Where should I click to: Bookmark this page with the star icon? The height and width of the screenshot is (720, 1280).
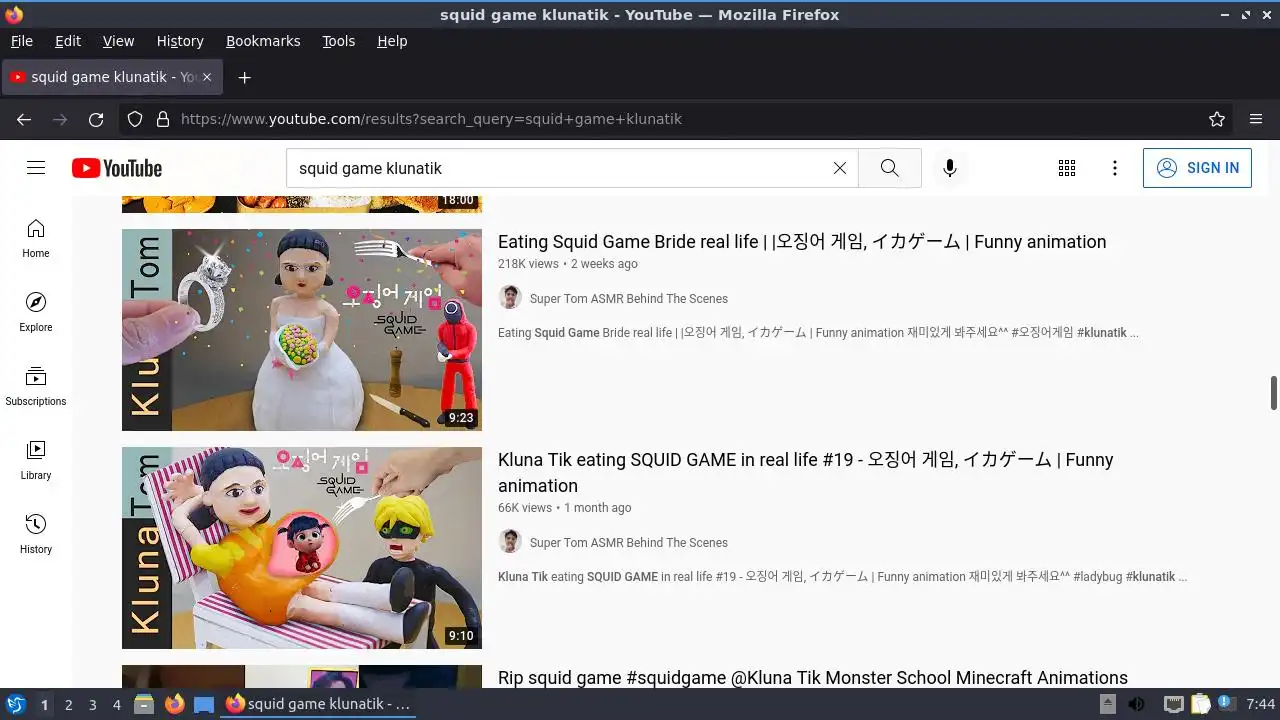[1217, 119]
